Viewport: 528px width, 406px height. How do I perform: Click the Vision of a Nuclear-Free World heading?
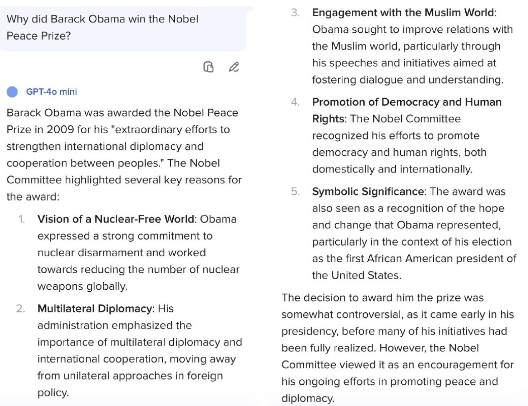click(x=116, y=219)
